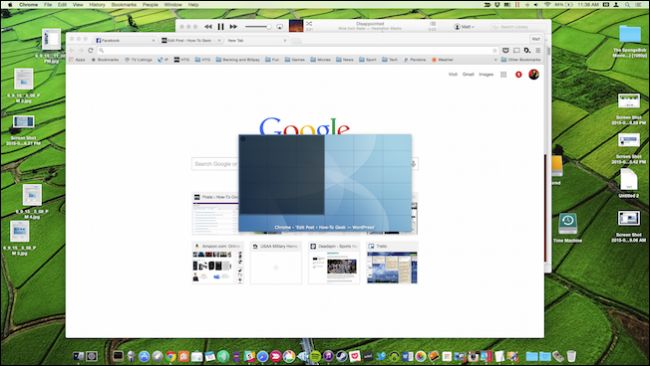650x366 pixels.
Task: Skip to next track in iTunes
Action: point(233,27)
